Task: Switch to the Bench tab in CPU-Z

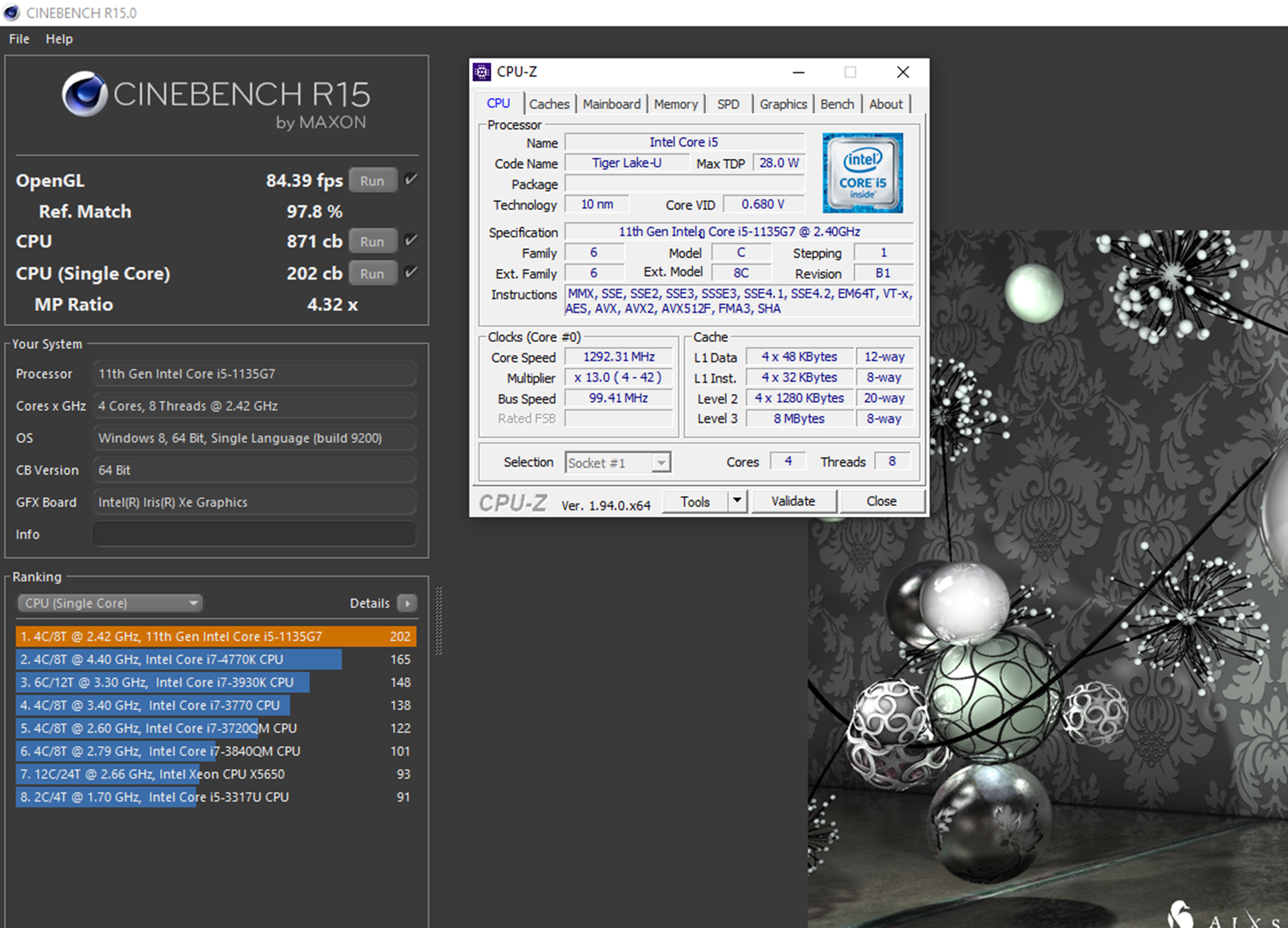Action: 837,104
